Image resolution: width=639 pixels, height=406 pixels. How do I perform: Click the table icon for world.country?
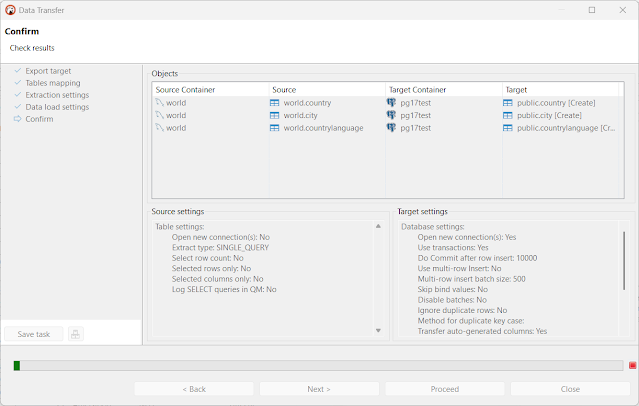point(275,103)
